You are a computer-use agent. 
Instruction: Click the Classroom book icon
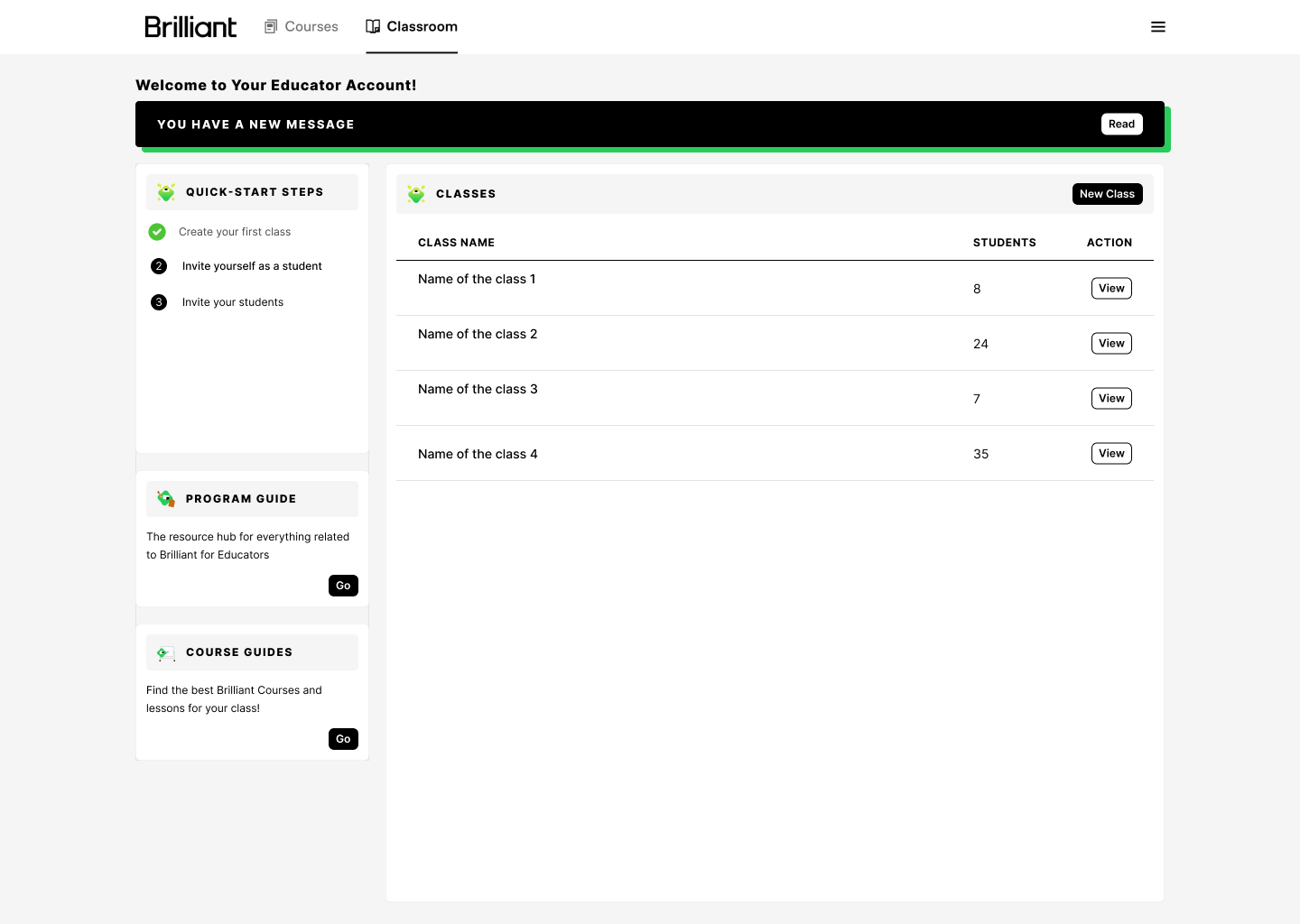tap(373, 27)
